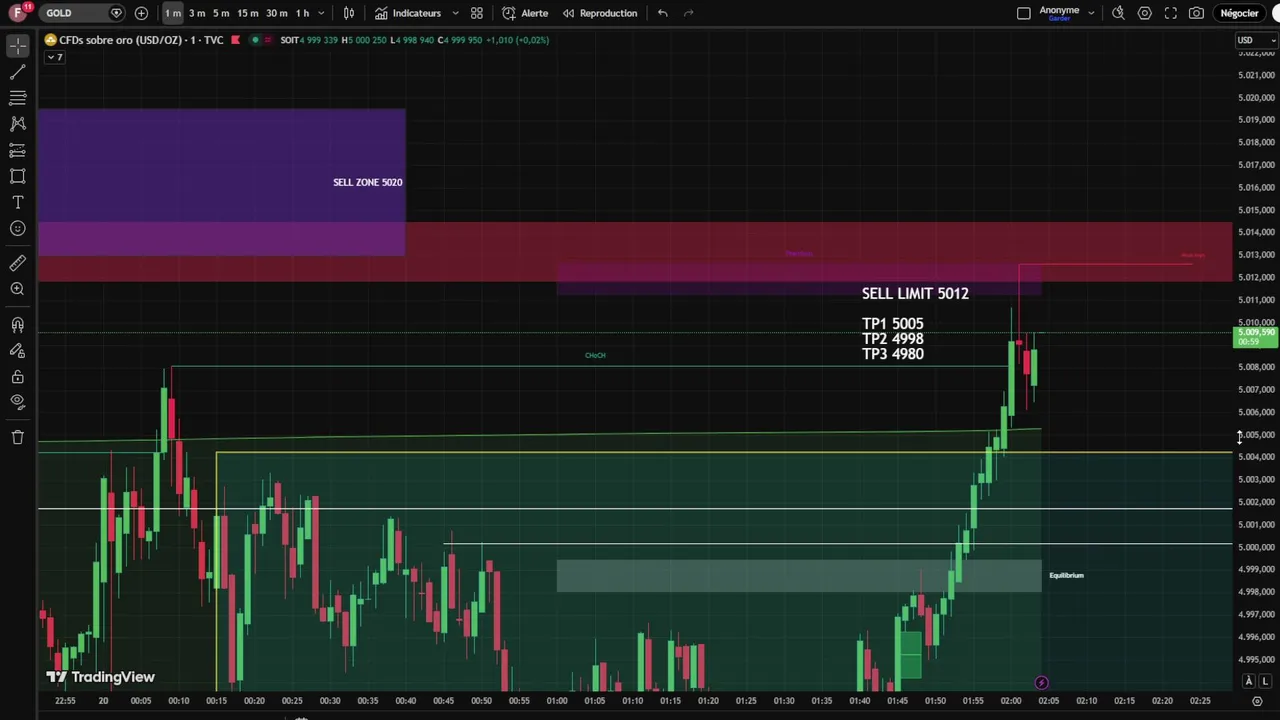The width and height of the screenshot is (1280, 720).
Task: Select the grey Equilibrium box
Action: click(x=799, y=575)
